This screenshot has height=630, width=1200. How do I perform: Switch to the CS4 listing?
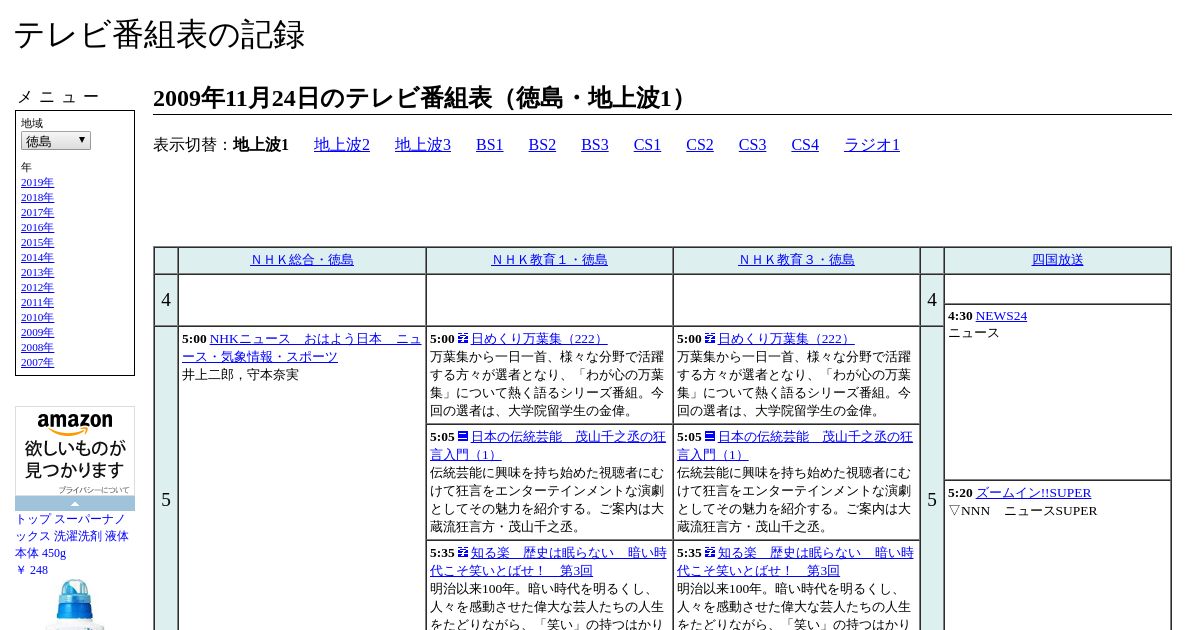[x=805, y=145]
